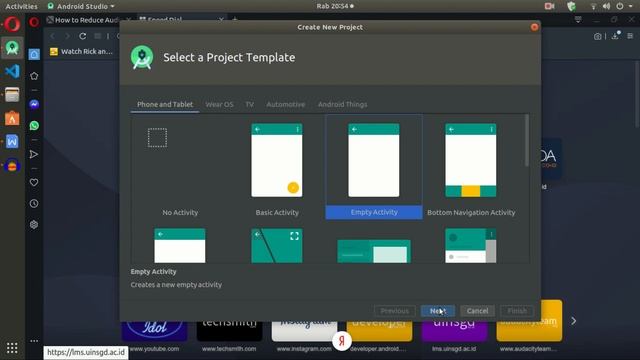Click the Opera menu logo in the browser
640x360 pixels.
[x=34, y=22]
